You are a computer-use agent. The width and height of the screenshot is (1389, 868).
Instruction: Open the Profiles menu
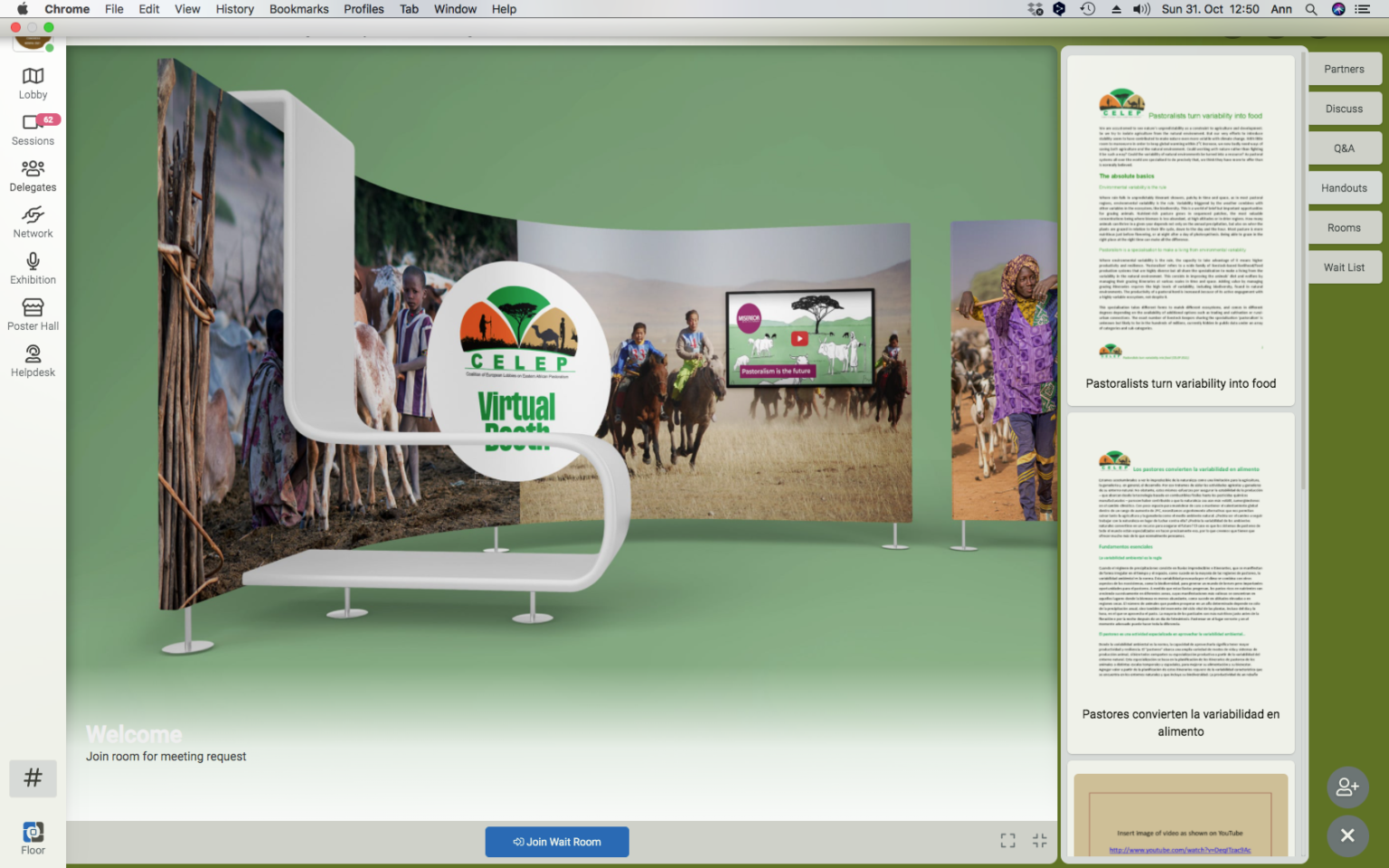pos(364,9)
